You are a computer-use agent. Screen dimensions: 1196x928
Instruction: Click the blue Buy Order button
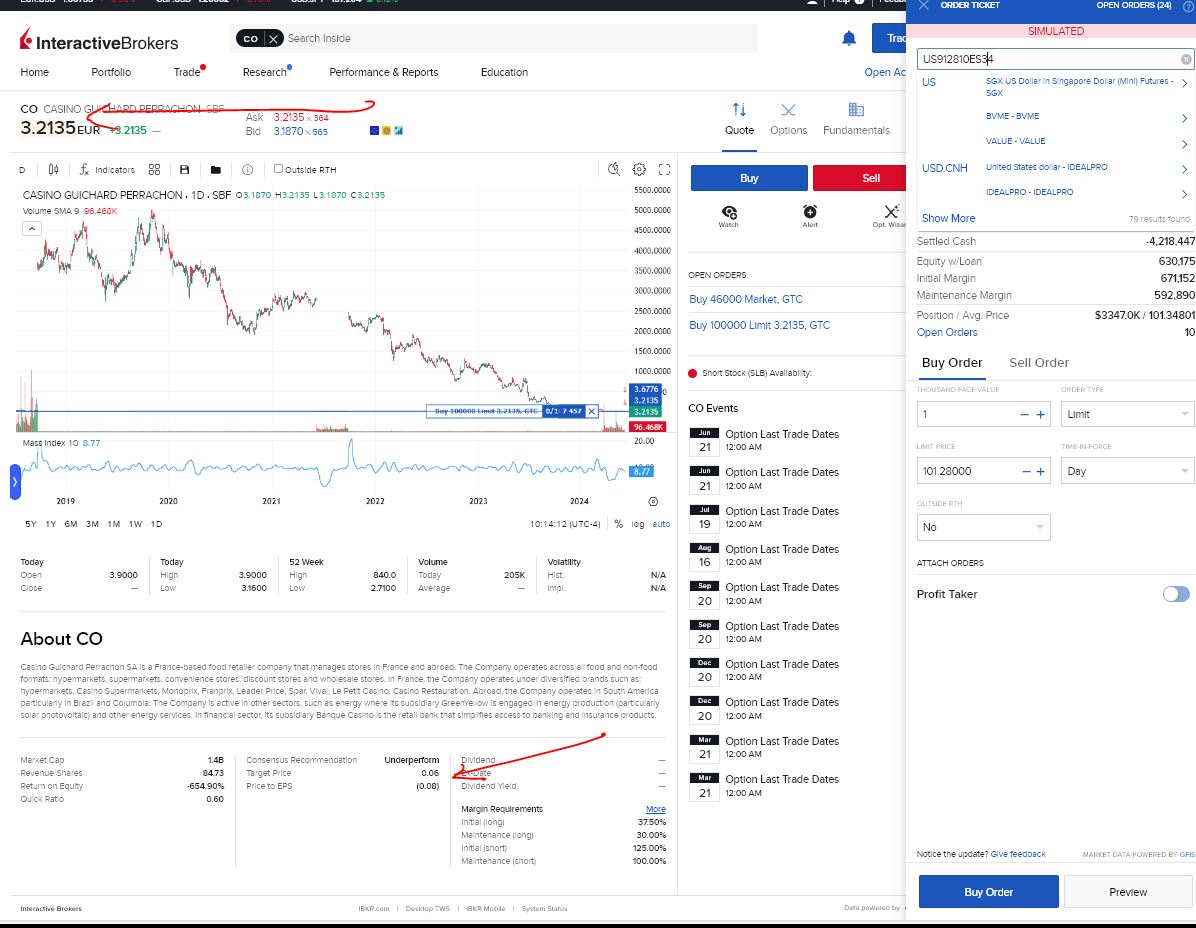989,891
